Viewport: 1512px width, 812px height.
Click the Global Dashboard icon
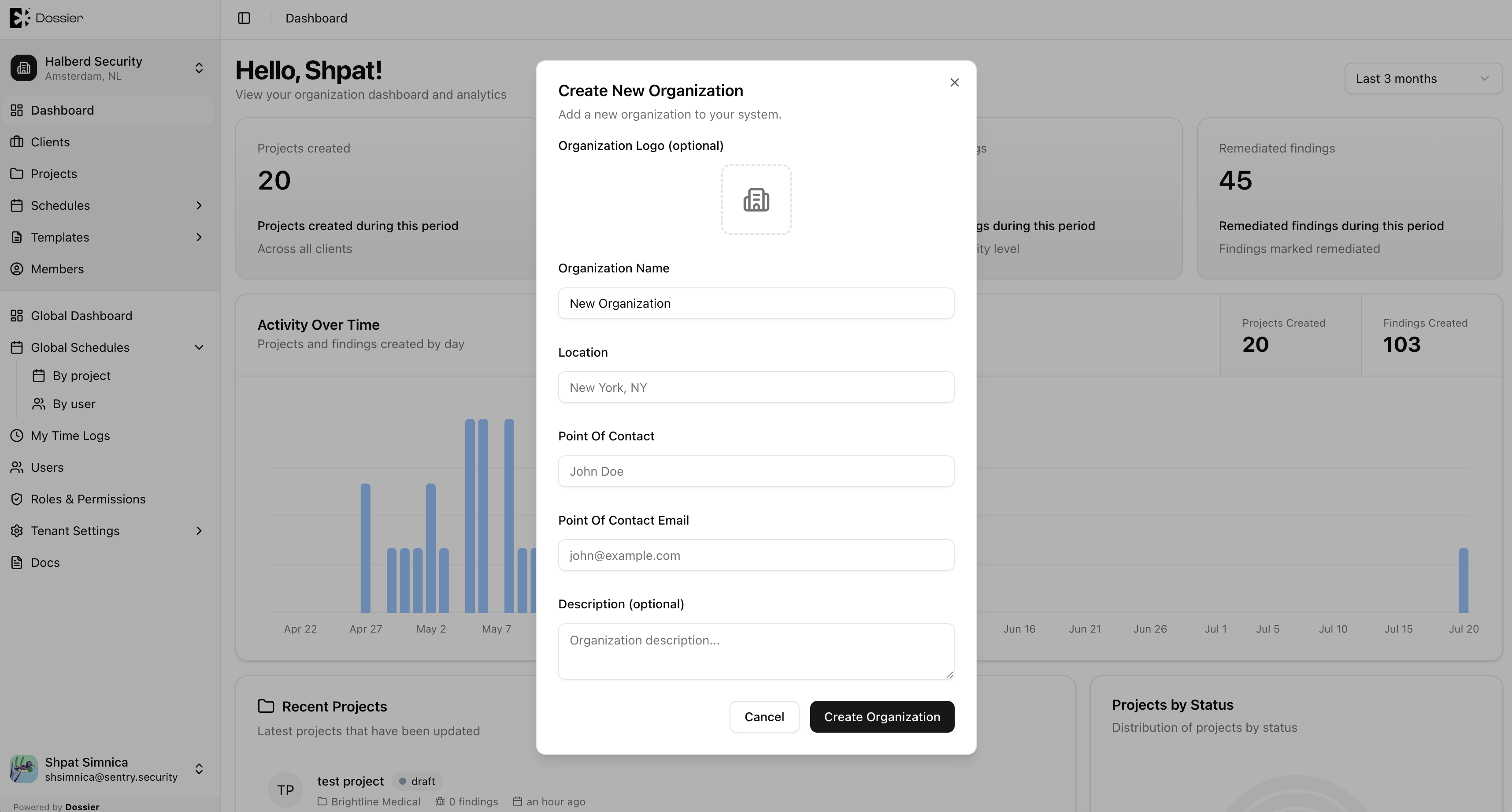coord(17,316)
